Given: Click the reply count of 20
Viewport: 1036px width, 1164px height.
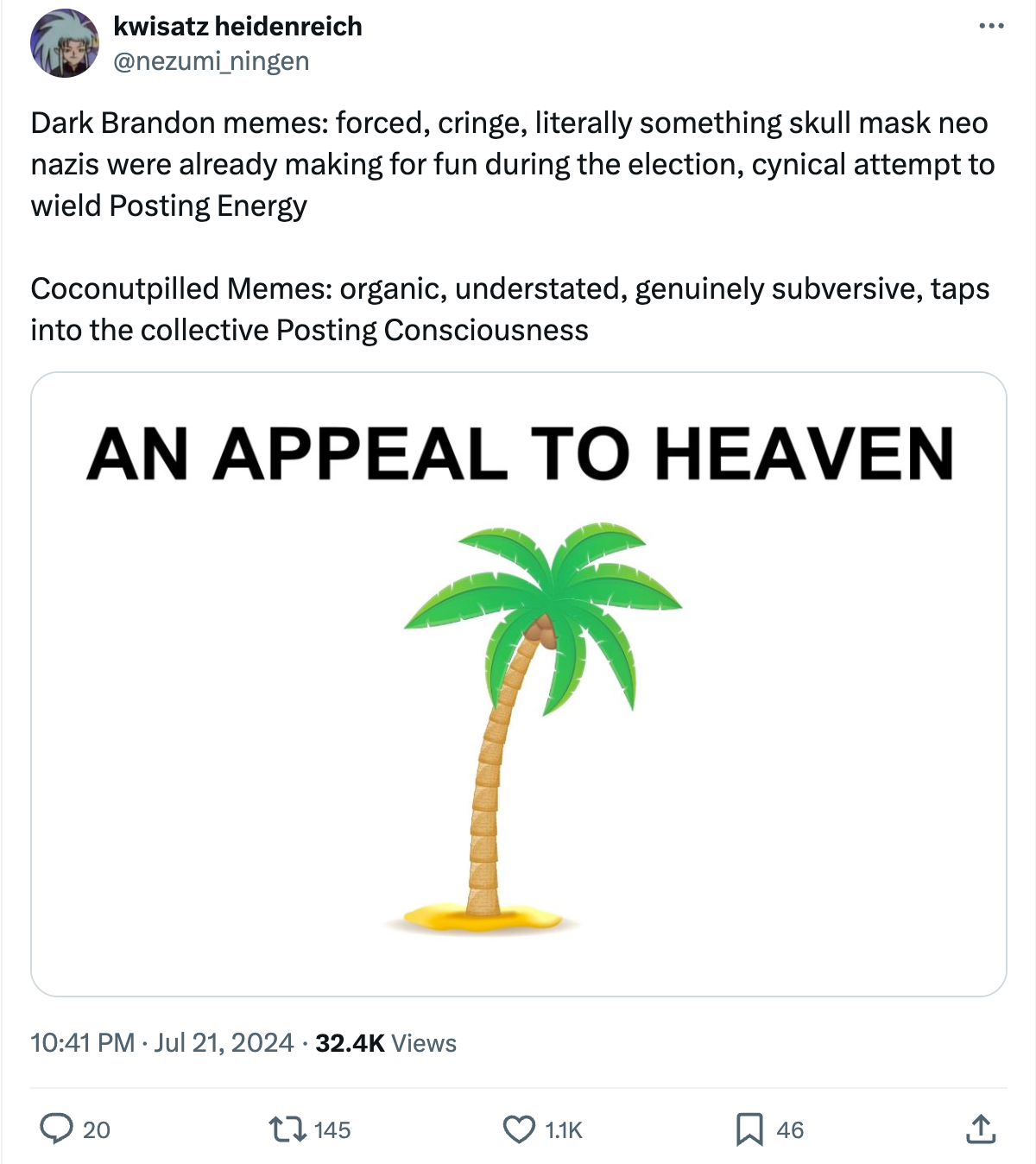Looking at the screenshot, I should pyautogui.click(x=96, y=1129).
